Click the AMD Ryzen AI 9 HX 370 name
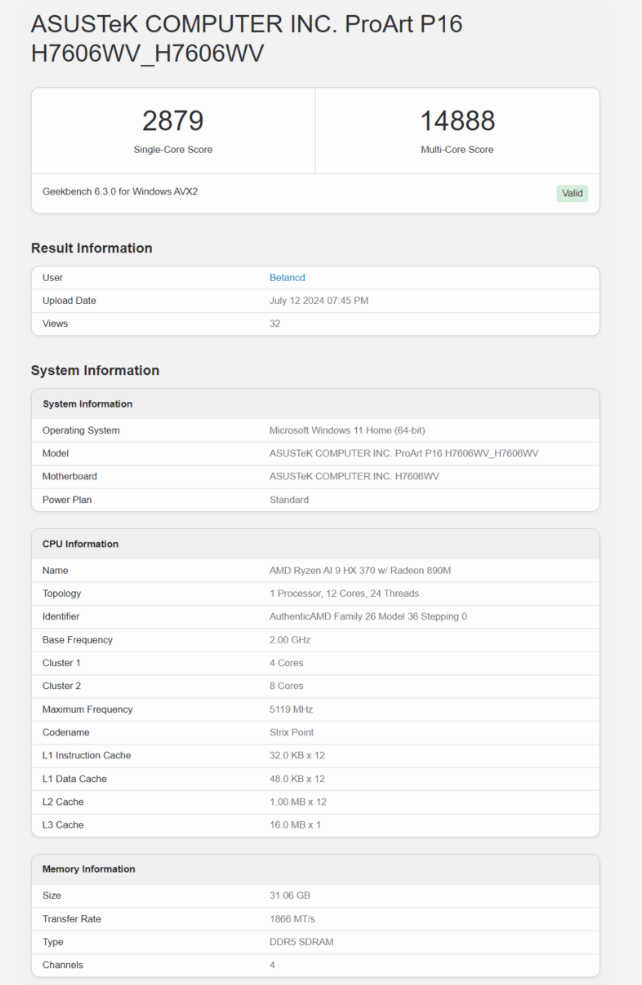 tap(359, 570)
